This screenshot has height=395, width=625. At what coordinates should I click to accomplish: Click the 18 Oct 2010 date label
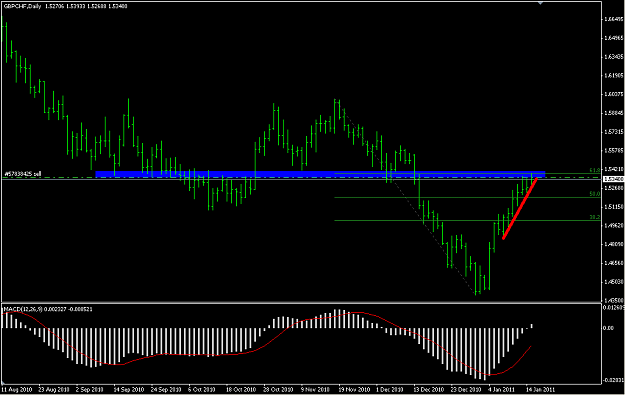click(241, 389)
